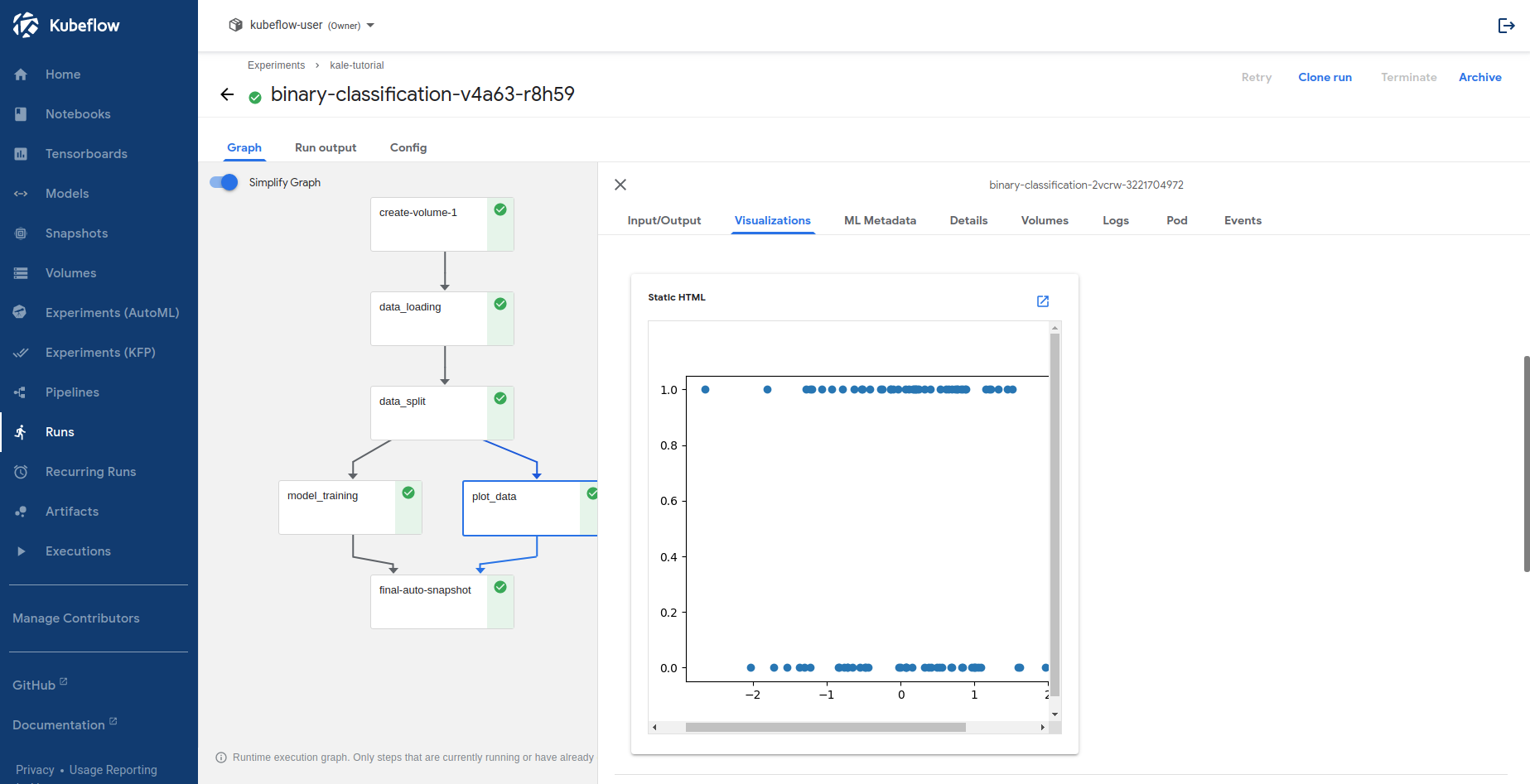The width and height of the screenshot is (1530, 784).
Task: Click the Pipelines sidebar icon
Action: pos(21,392)
